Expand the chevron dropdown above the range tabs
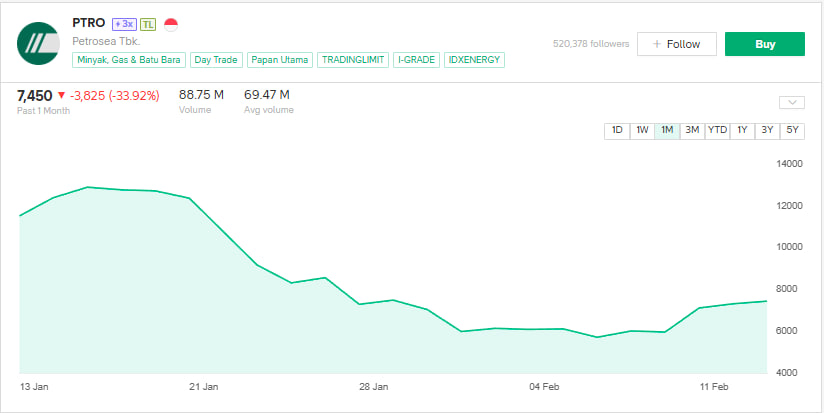Image resolution: width=824 pixels, height=413 pixels. 791,102
